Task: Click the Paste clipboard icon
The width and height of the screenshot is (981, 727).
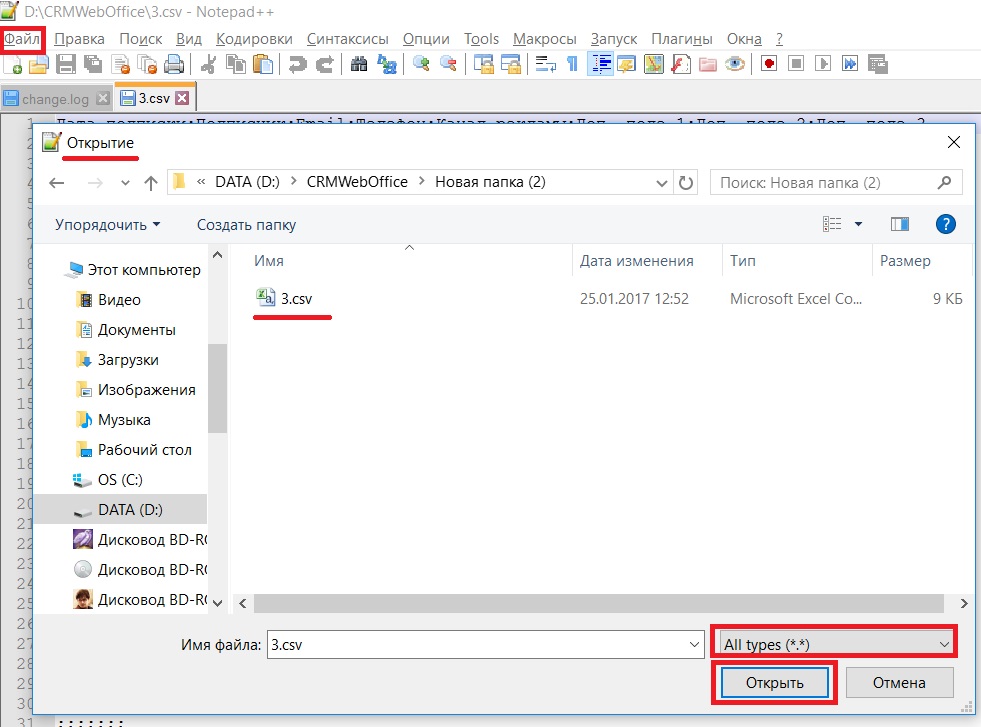Action: tap(263, 64)
